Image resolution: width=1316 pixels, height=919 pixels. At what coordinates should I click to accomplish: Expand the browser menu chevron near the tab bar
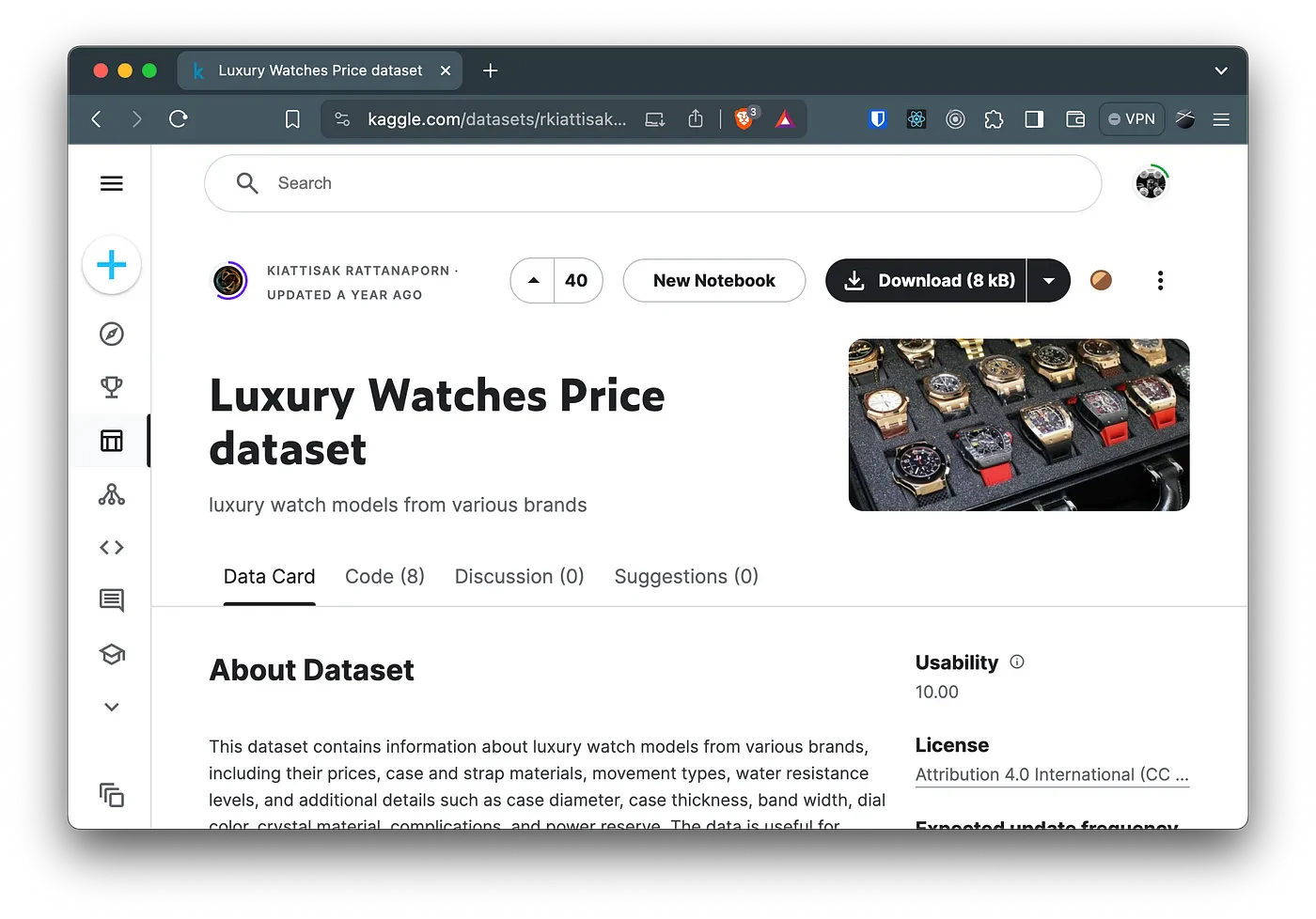[x=1221, y=70]
